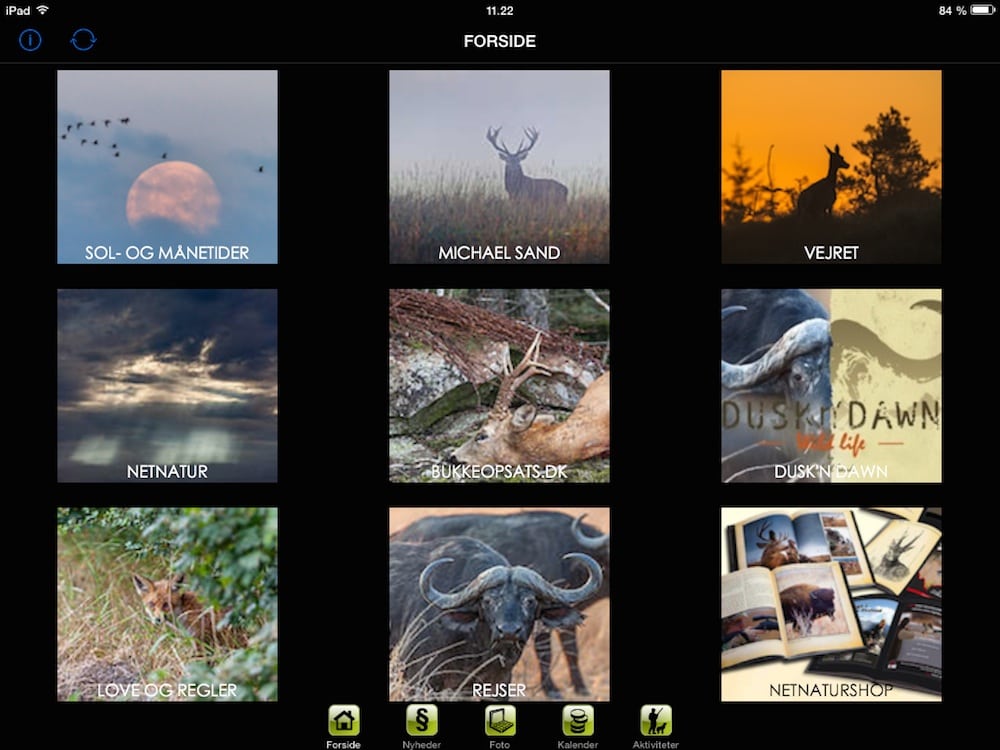1000x750 pixels.
Task: Switch to the Aktiviteter hunter icon
Action: (x=656, y=720)
